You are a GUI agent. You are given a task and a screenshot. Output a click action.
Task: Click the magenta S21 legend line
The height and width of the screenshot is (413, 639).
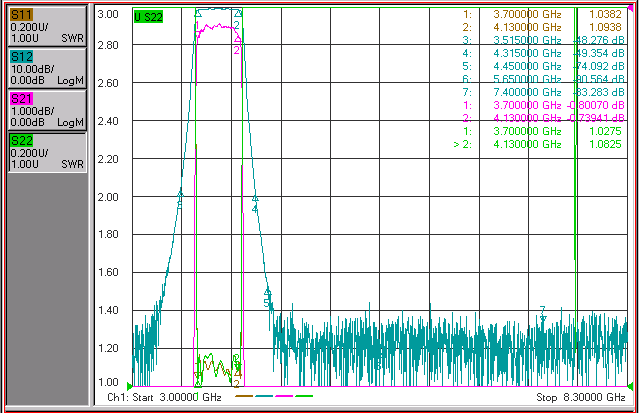[284, 396]
